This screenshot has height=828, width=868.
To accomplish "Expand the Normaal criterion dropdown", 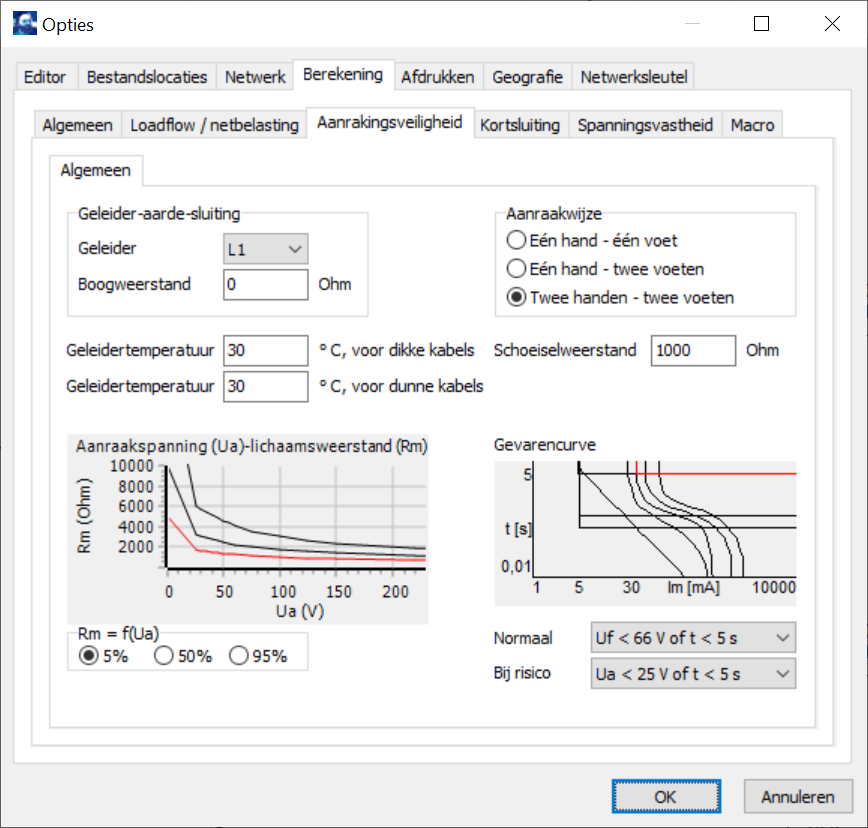I will tap(692, 638).
